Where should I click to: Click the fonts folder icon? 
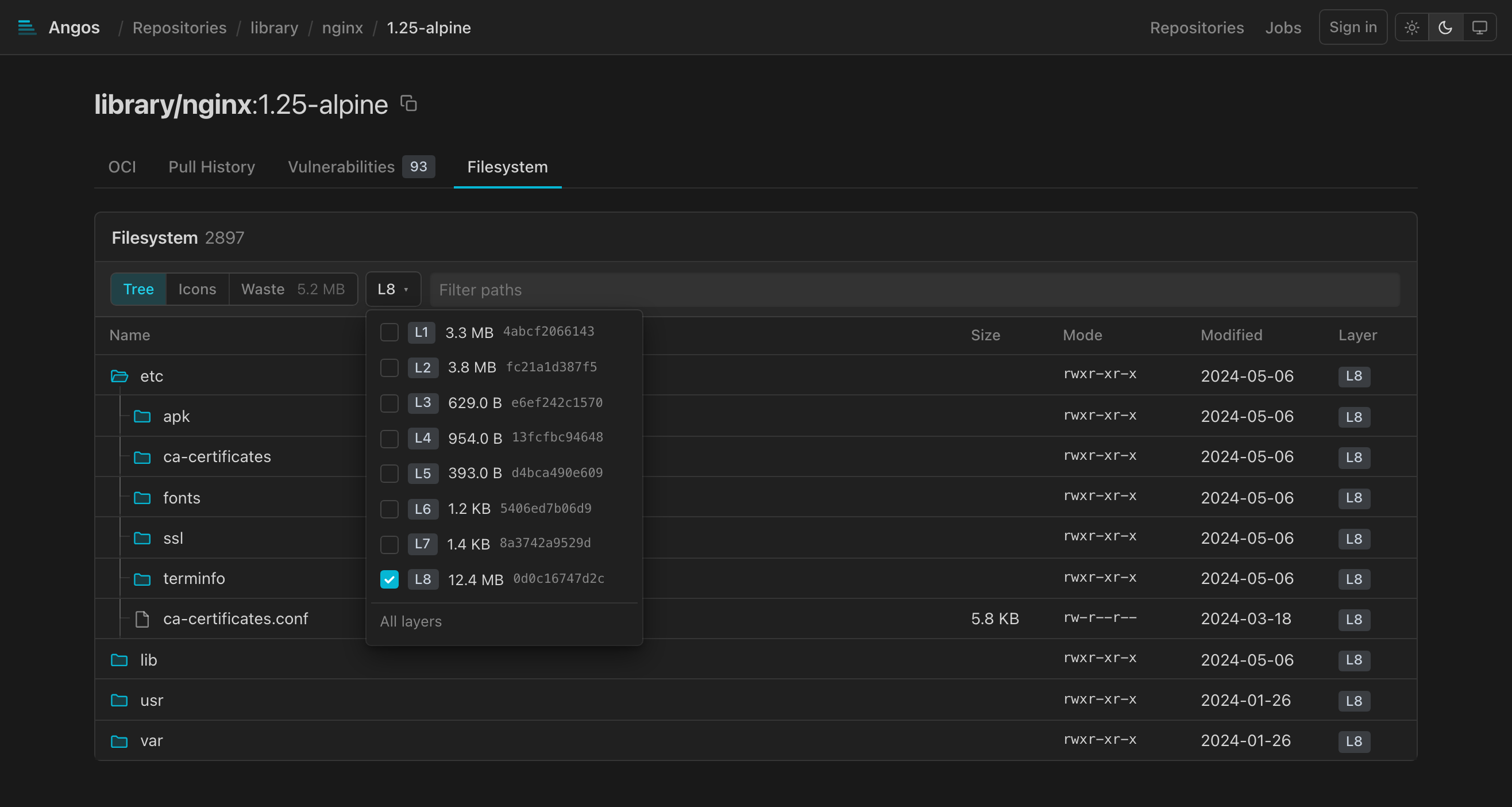click(x=142, y=498)
